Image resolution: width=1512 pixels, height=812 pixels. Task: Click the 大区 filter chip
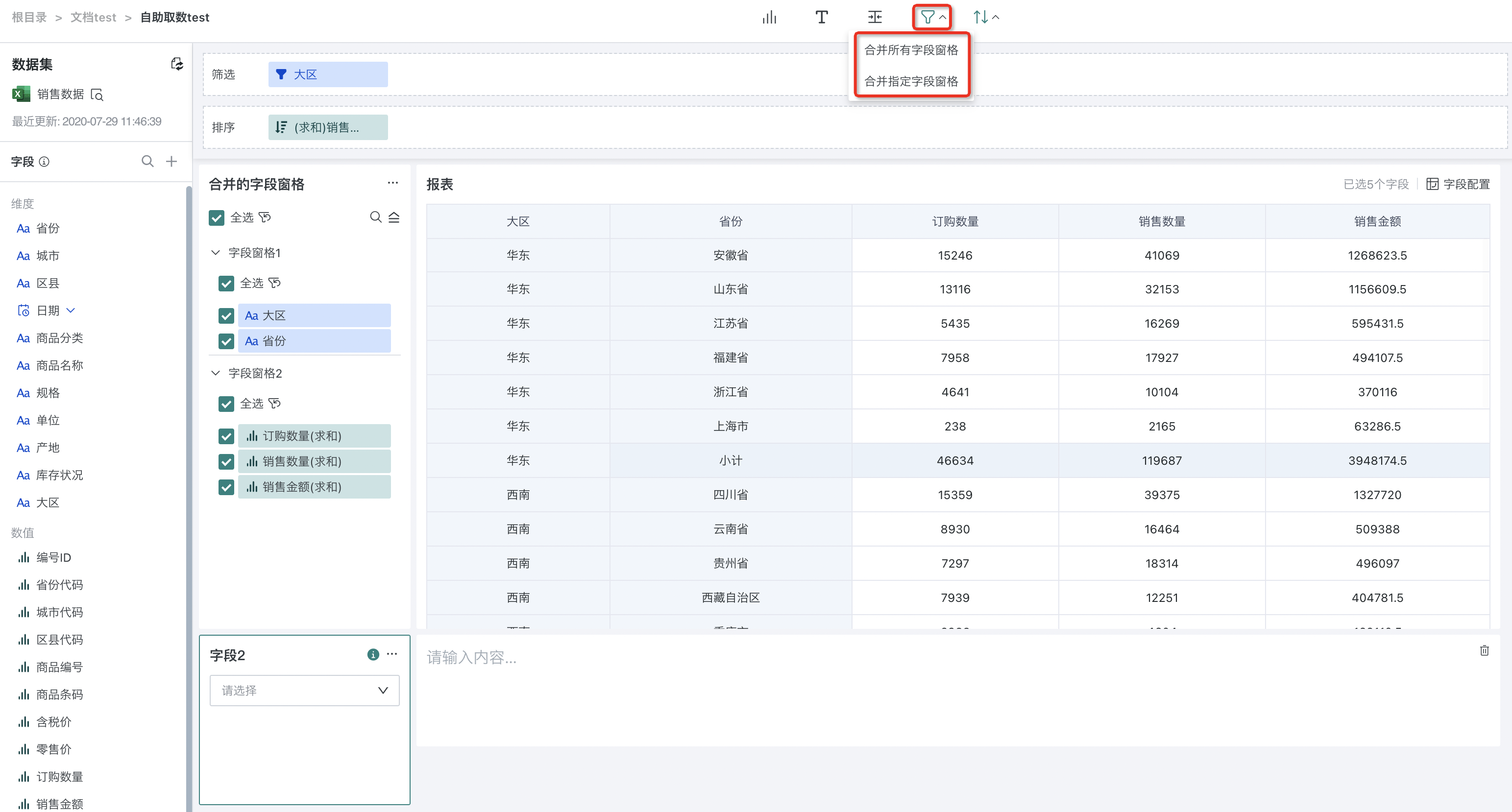328,74
